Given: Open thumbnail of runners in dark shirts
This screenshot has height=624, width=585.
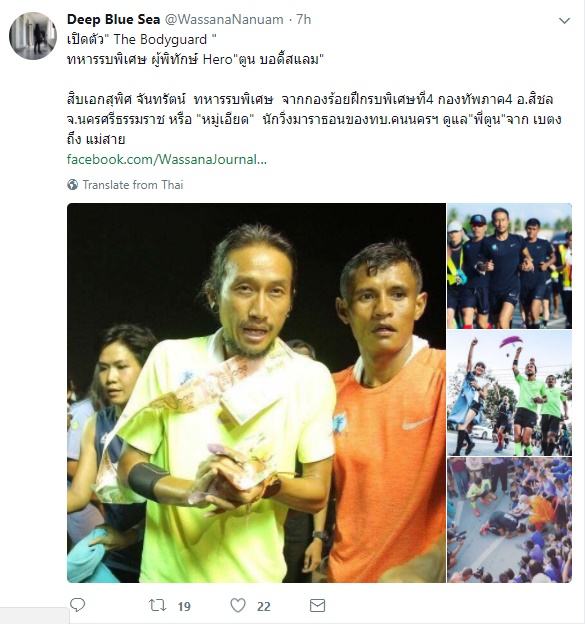Looking at the screenshot, I should tap(509, 266).
